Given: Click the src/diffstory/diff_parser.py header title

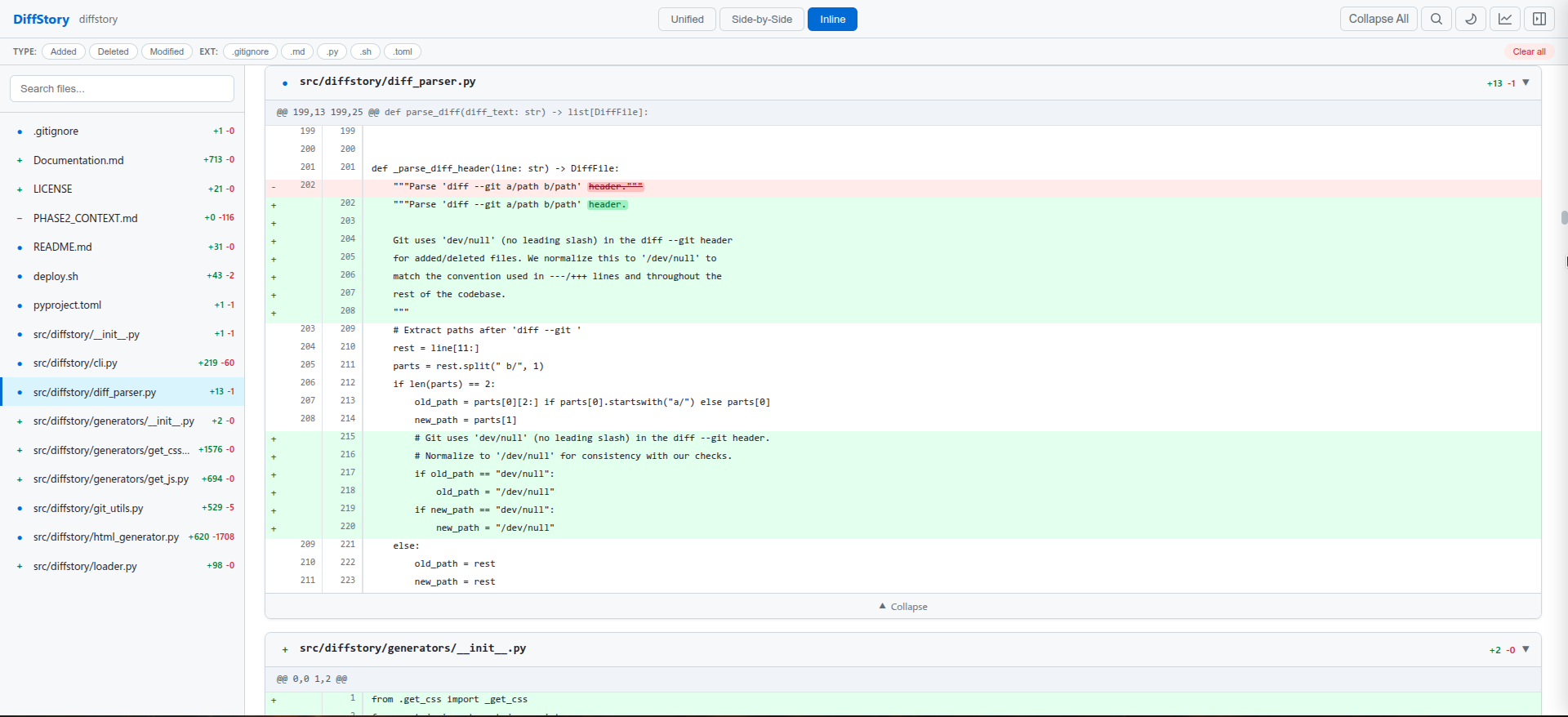Looking at the screenshot, I should 387,82.
